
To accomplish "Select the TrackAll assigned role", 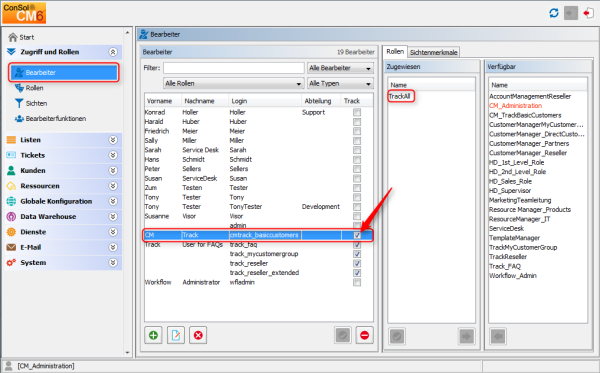I will pos(399,96).
